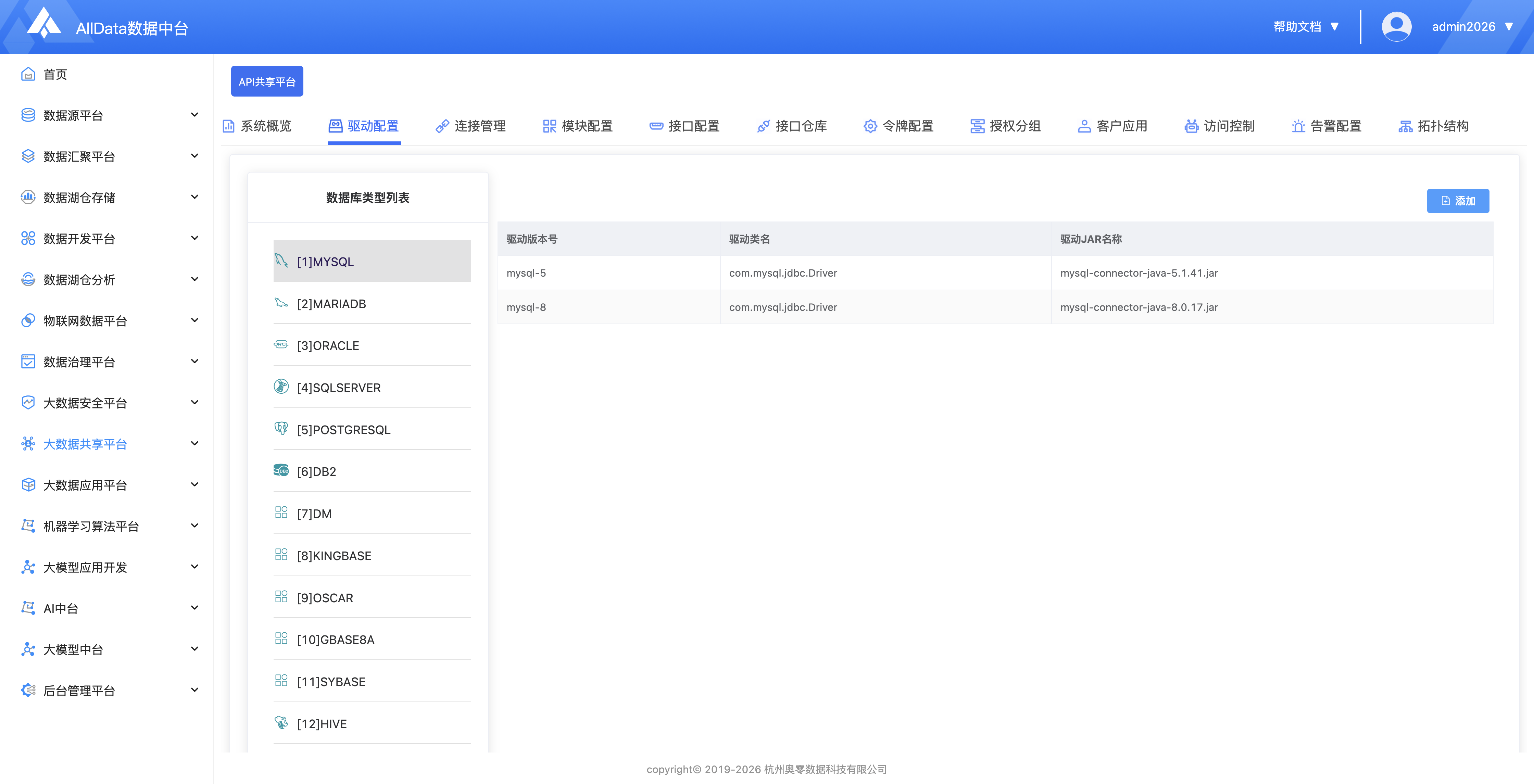1534x784 pixels.
Task: Open the 告警配置 tab
Action: [x=1326, y=126]
